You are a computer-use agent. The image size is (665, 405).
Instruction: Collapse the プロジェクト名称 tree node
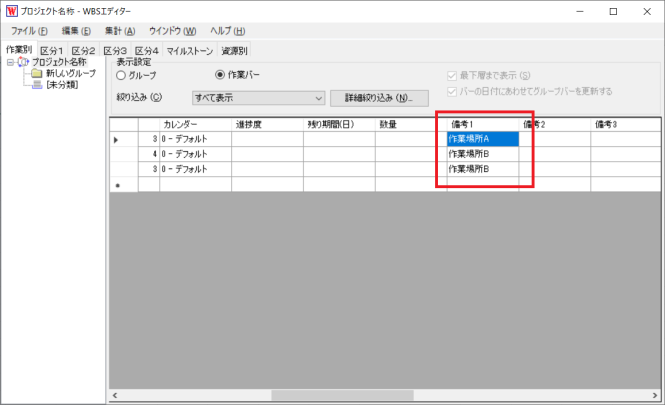click(9, 62)
